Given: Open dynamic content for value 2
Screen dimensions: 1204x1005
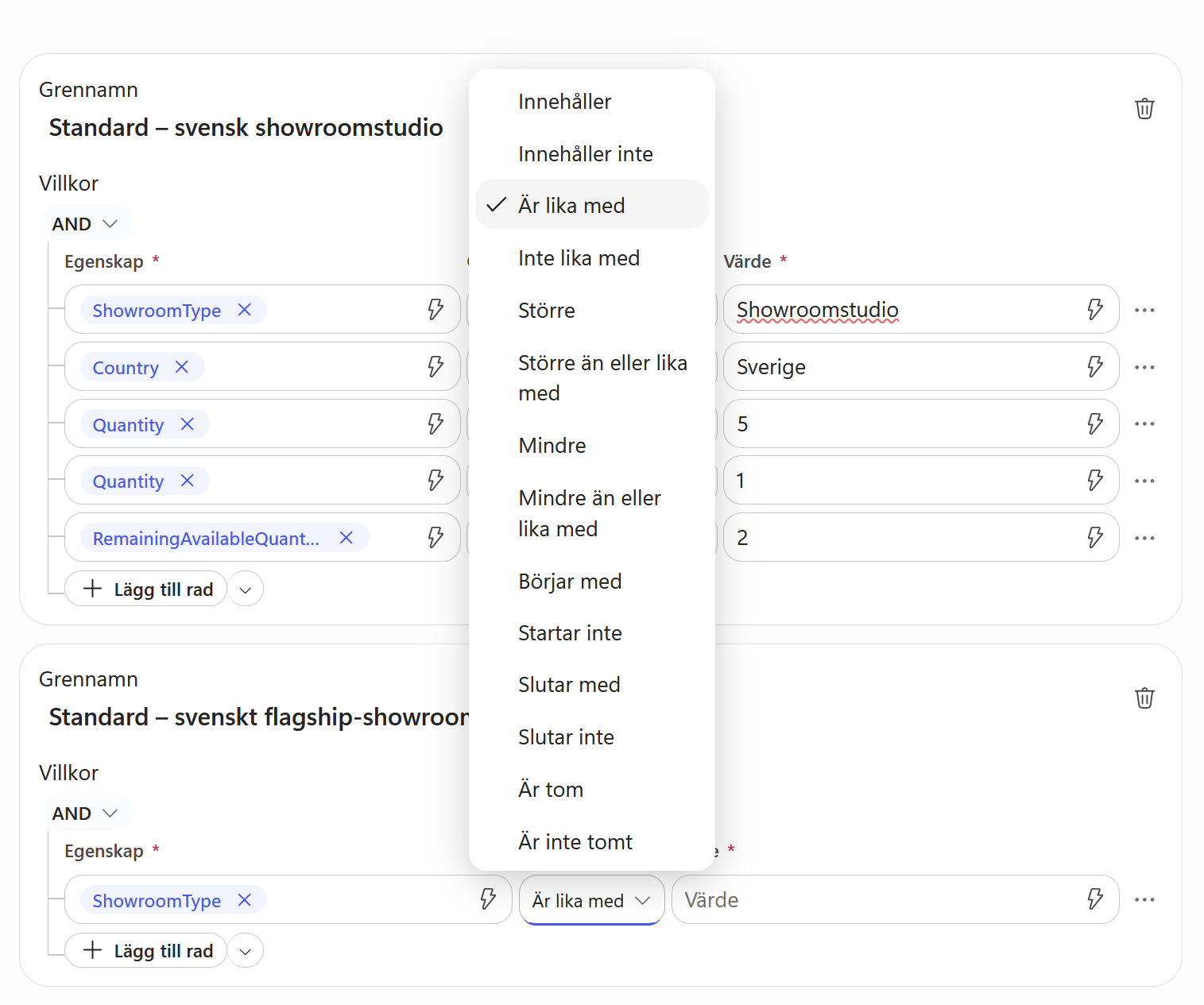Looking at the screenshot, I should point(1095,537).
